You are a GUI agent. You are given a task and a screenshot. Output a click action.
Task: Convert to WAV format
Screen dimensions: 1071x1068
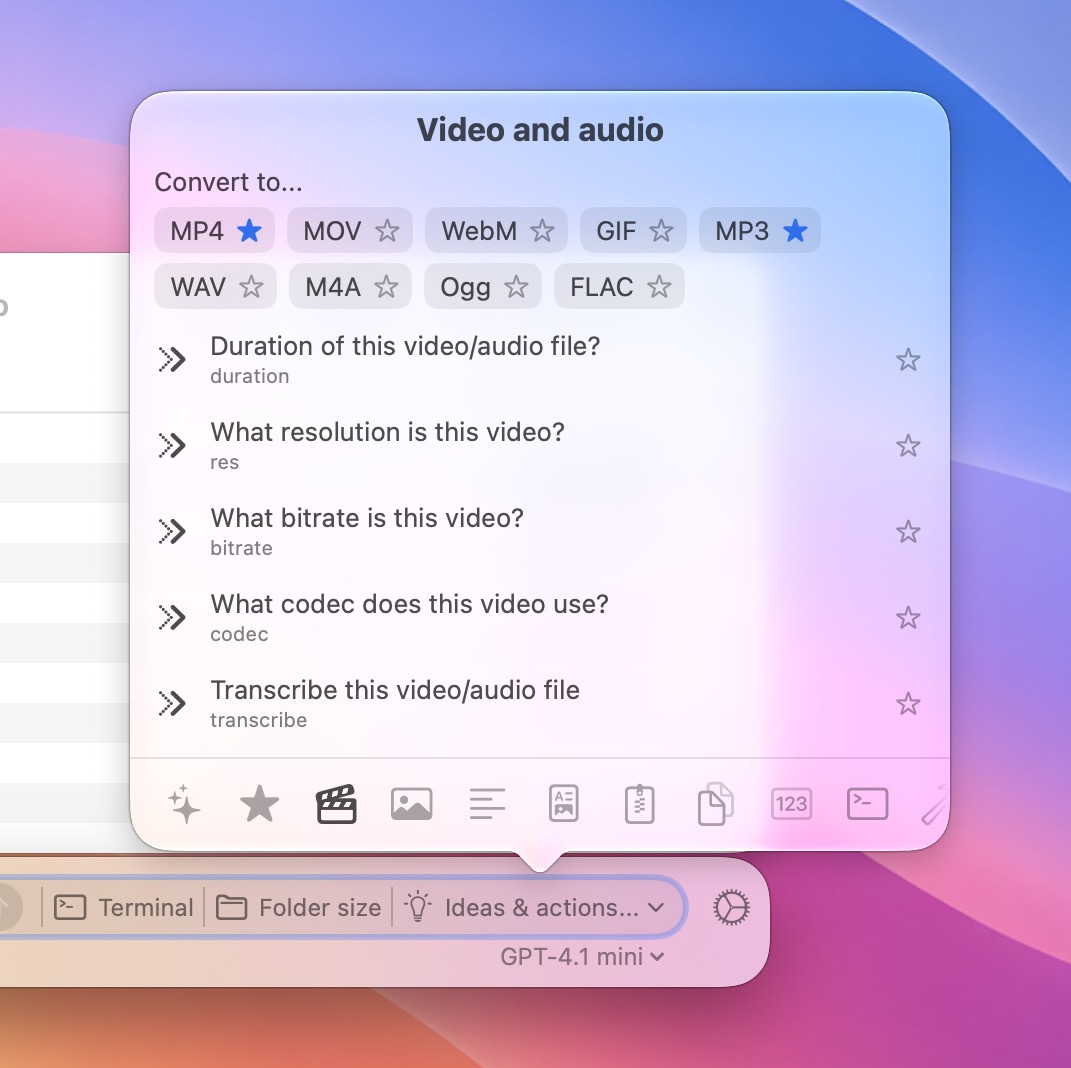coord(198,287)
